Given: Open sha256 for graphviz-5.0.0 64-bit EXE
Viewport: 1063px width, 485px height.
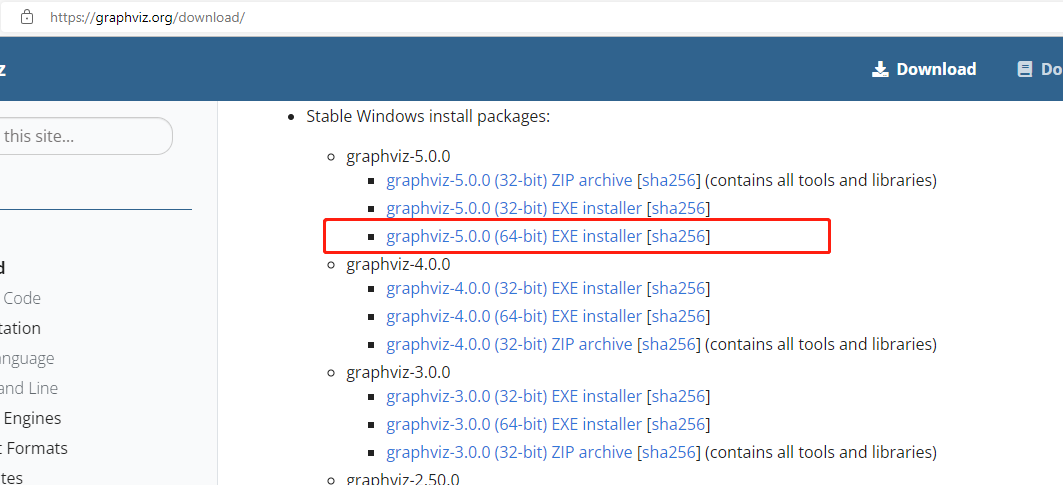Looking at the screenshot, I should [679, 236].
